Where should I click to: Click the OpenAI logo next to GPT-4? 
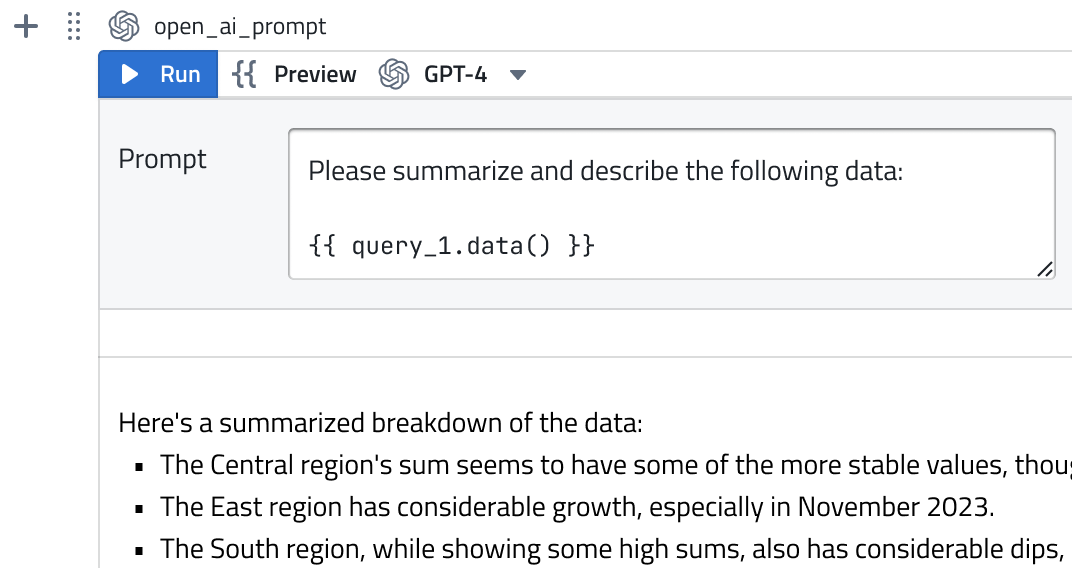coord(394,74)
